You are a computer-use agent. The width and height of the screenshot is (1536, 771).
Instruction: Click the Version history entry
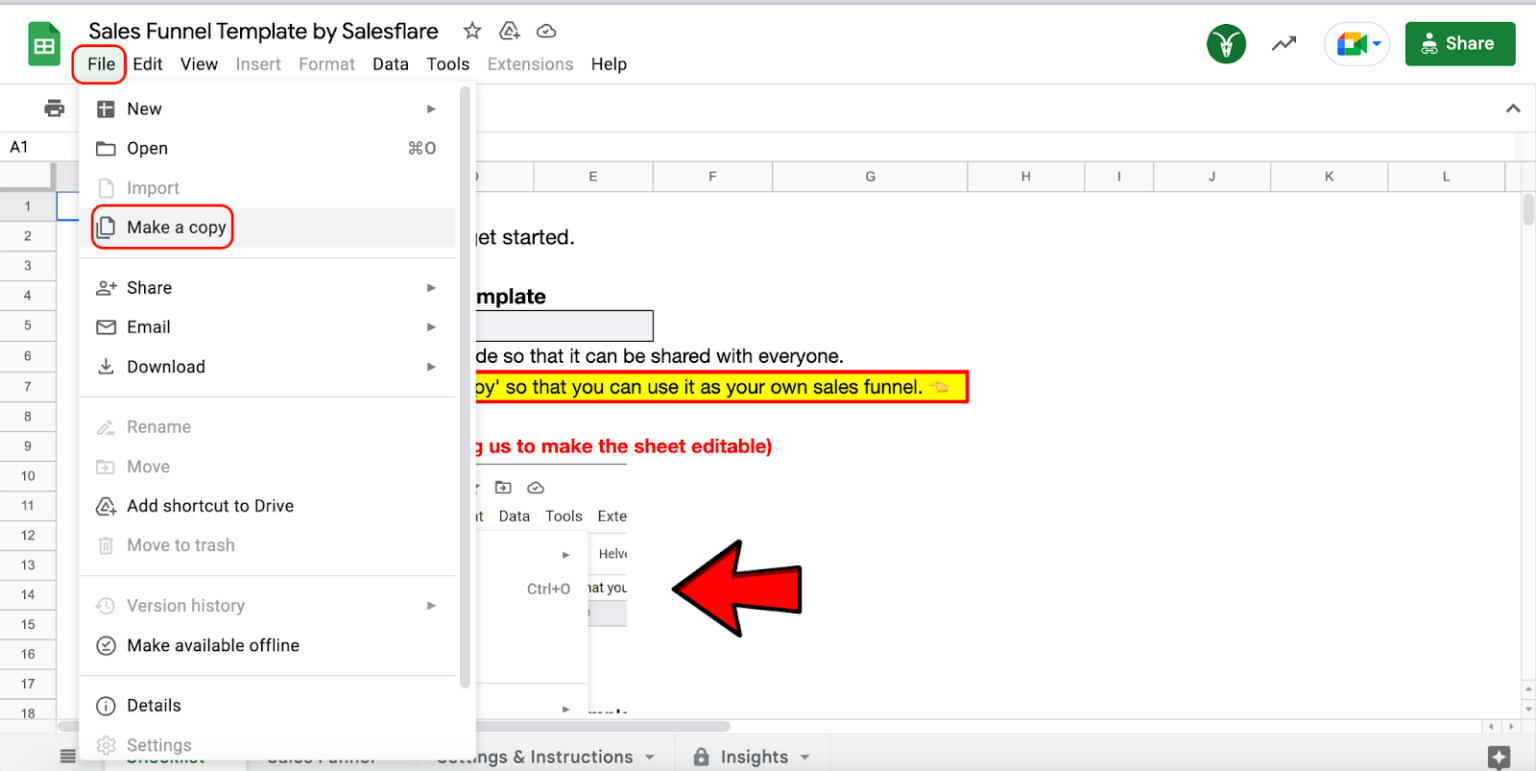click(x=267, y=606)
